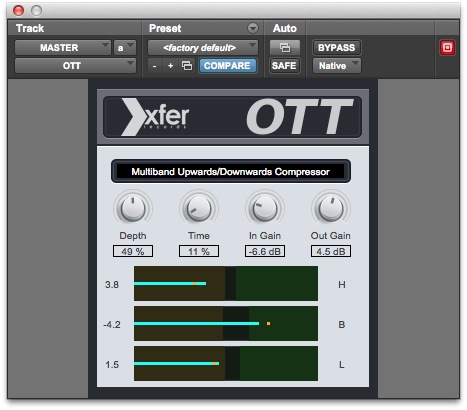The height and width of the screenshot is (410, 467).
Task: Close the plug-in window with red button
Action: tap(18, 11)
